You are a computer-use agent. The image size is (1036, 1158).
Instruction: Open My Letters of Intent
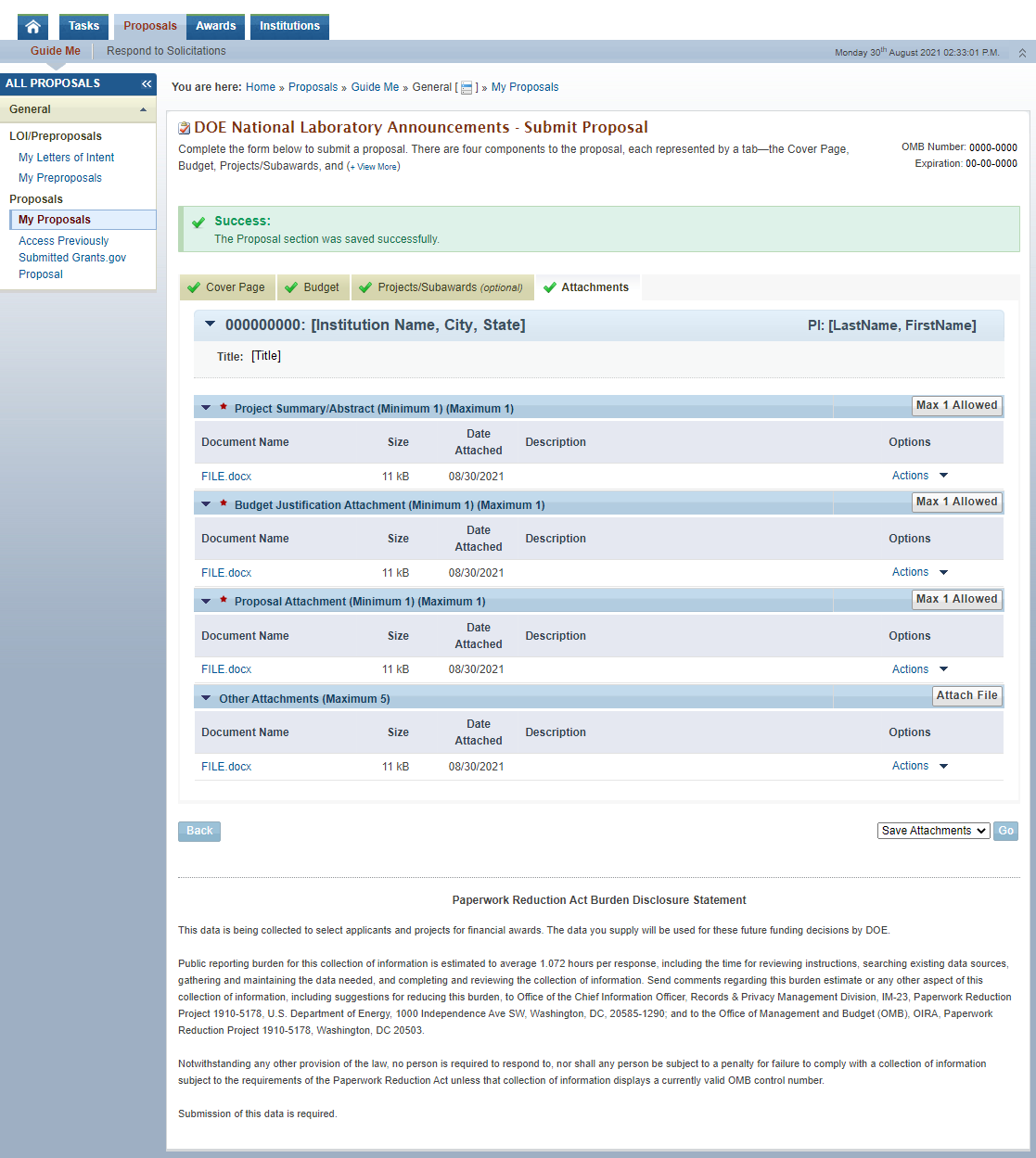click(x=67, y=158)
